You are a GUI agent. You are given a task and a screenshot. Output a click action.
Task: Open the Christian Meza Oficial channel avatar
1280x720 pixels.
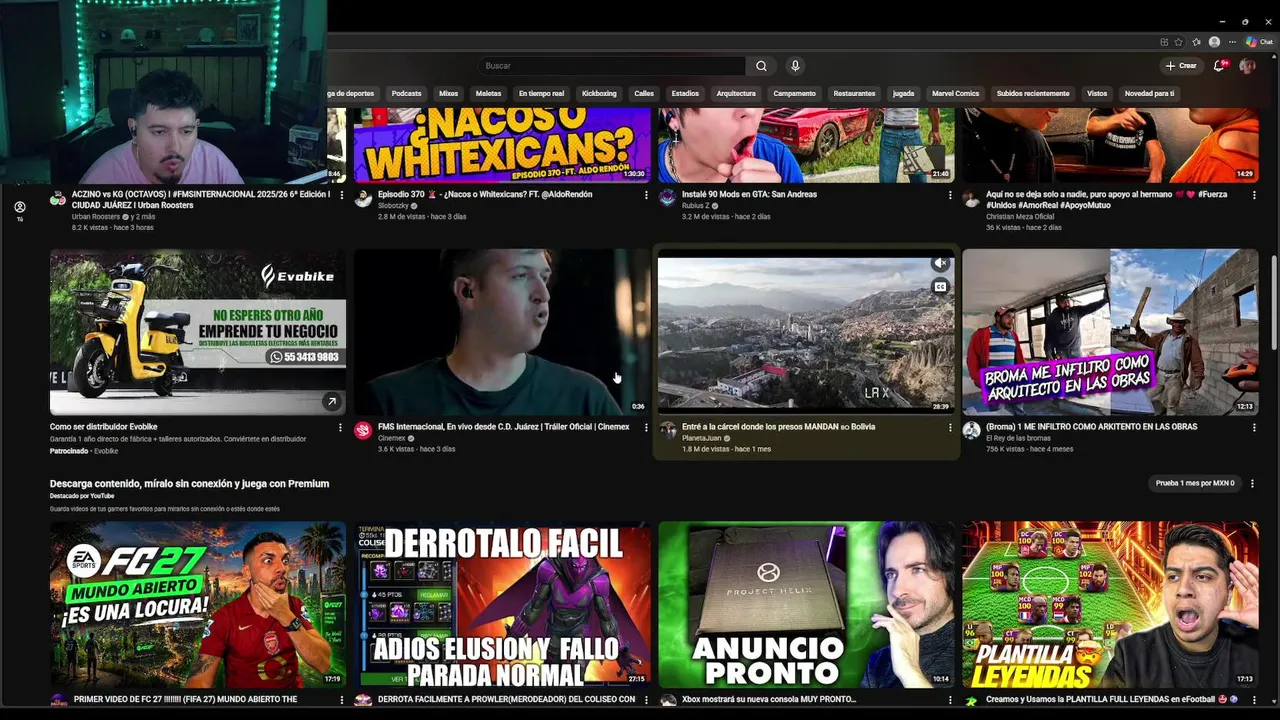click(x=971, y=198)
